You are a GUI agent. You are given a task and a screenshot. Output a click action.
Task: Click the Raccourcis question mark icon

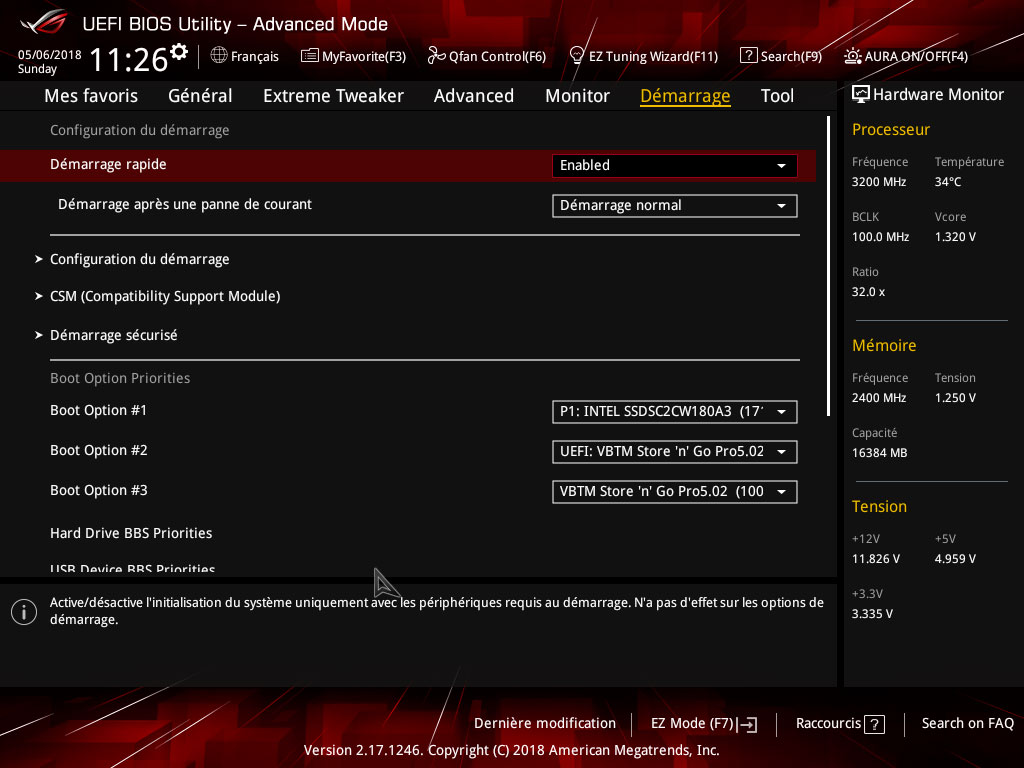[x=874, y=724]
